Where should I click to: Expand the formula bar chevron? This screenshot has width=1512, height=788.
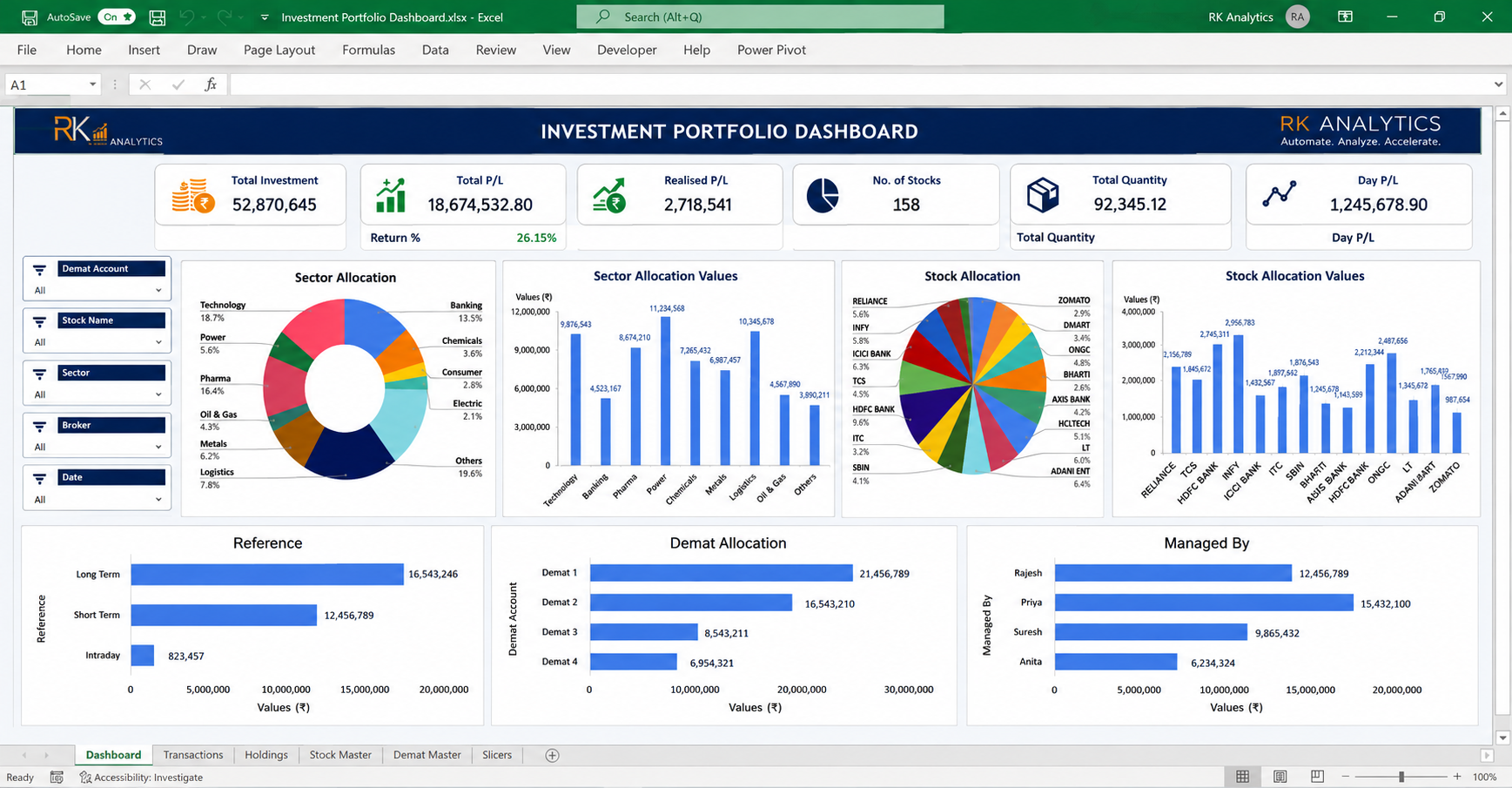pyautogui.click(x=1498, y=84)
